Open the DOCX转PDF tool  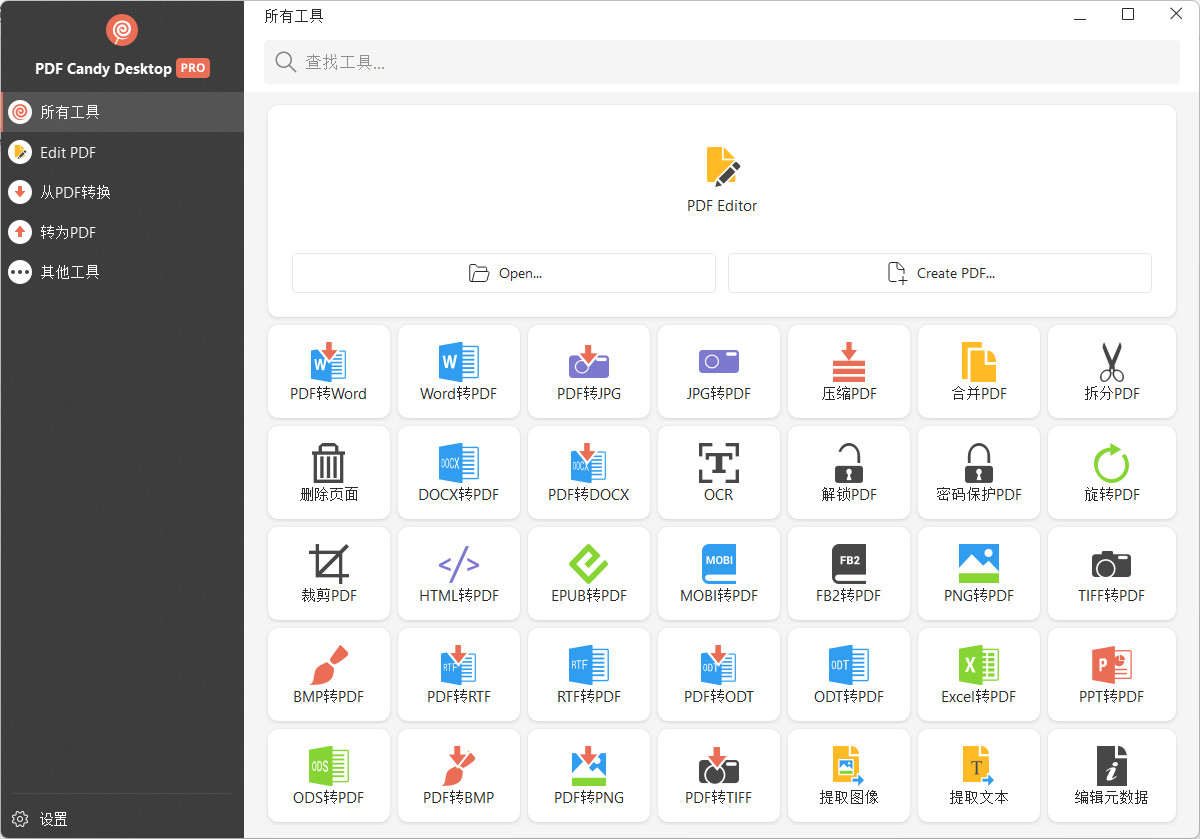(x=459, y=472)
